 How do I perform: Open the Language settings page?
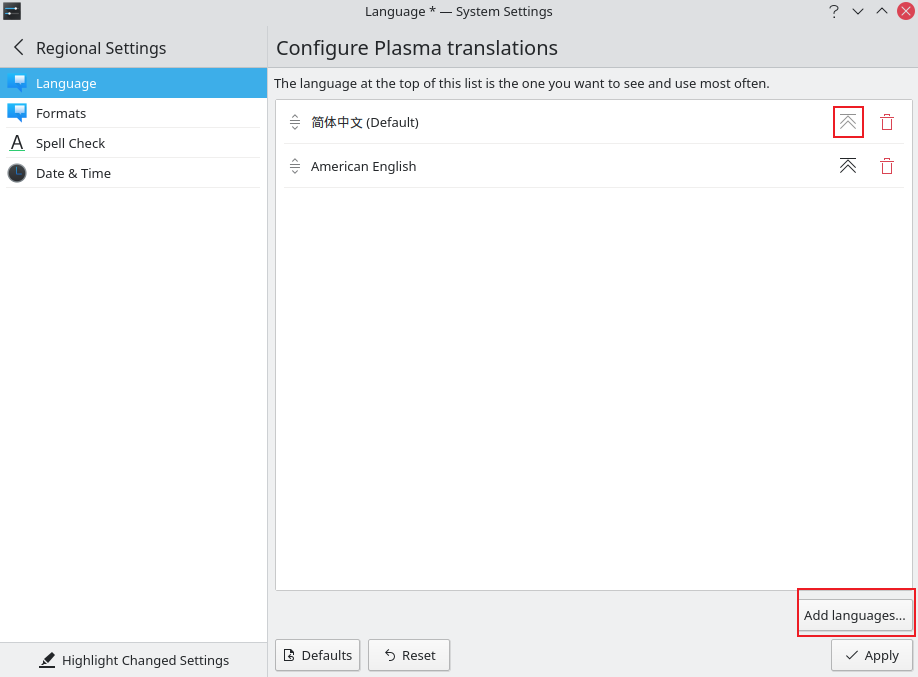66,83
